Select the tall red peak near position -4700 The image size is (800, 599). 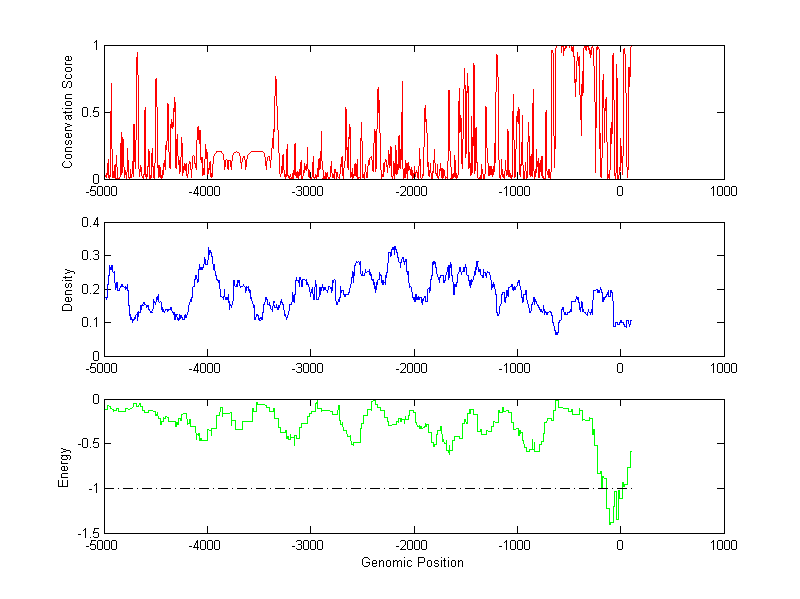click(137, 56)
